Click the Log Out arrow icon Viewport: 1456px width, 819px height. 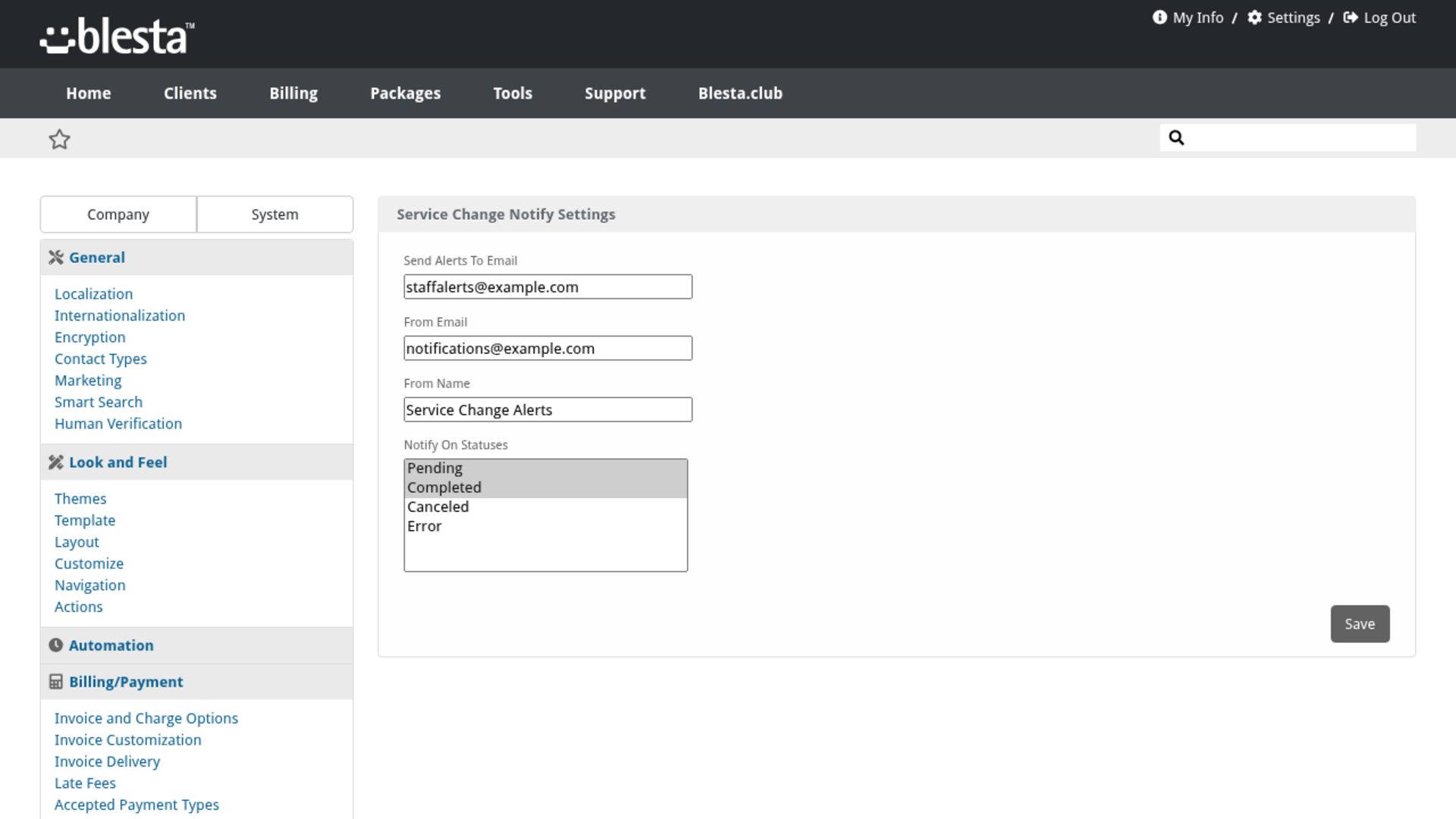1351,17
